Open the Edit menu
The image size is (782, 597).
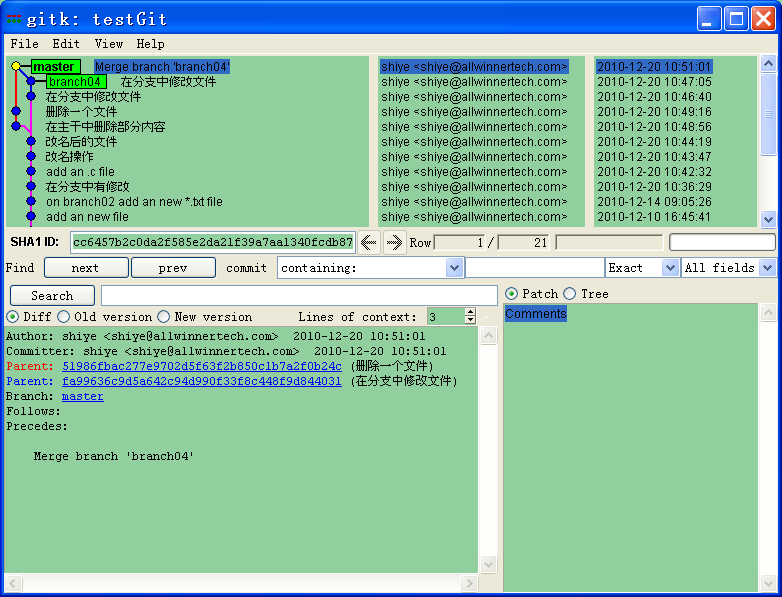66,44
